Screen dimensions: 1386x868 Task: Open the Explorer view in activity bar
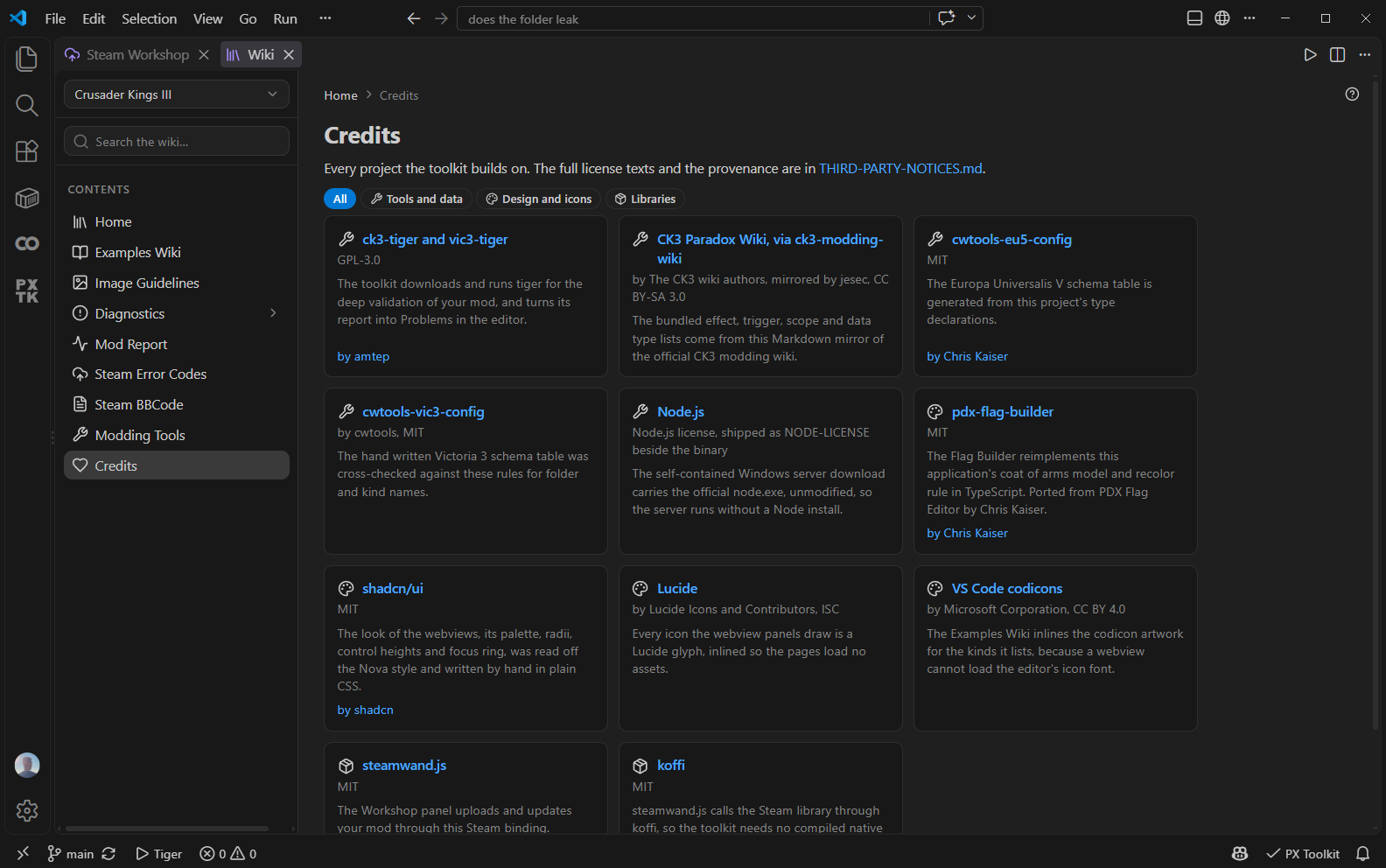[27, 59]
